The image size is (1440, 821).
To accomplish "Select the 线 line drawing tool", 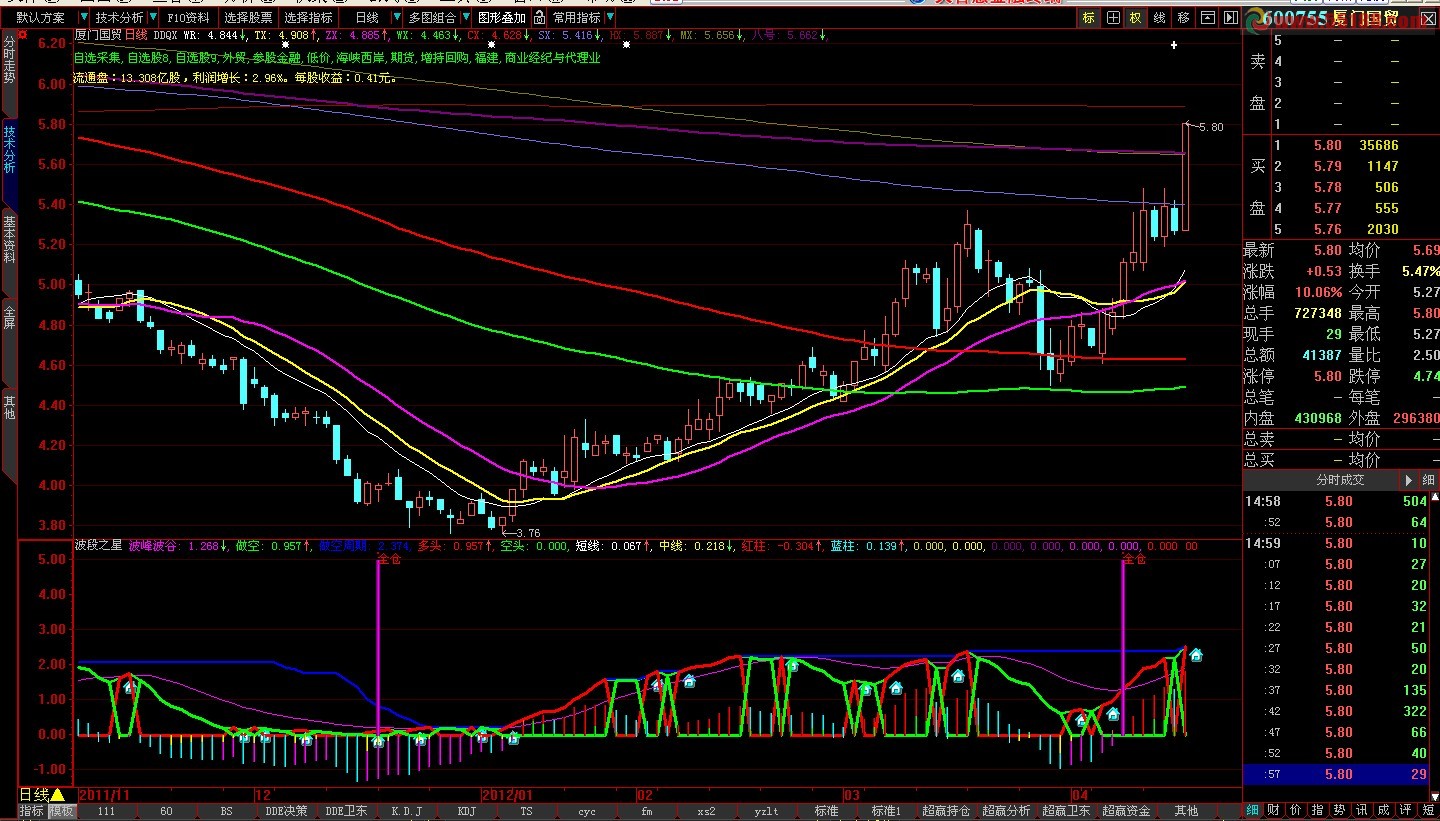I will 1160,18.
